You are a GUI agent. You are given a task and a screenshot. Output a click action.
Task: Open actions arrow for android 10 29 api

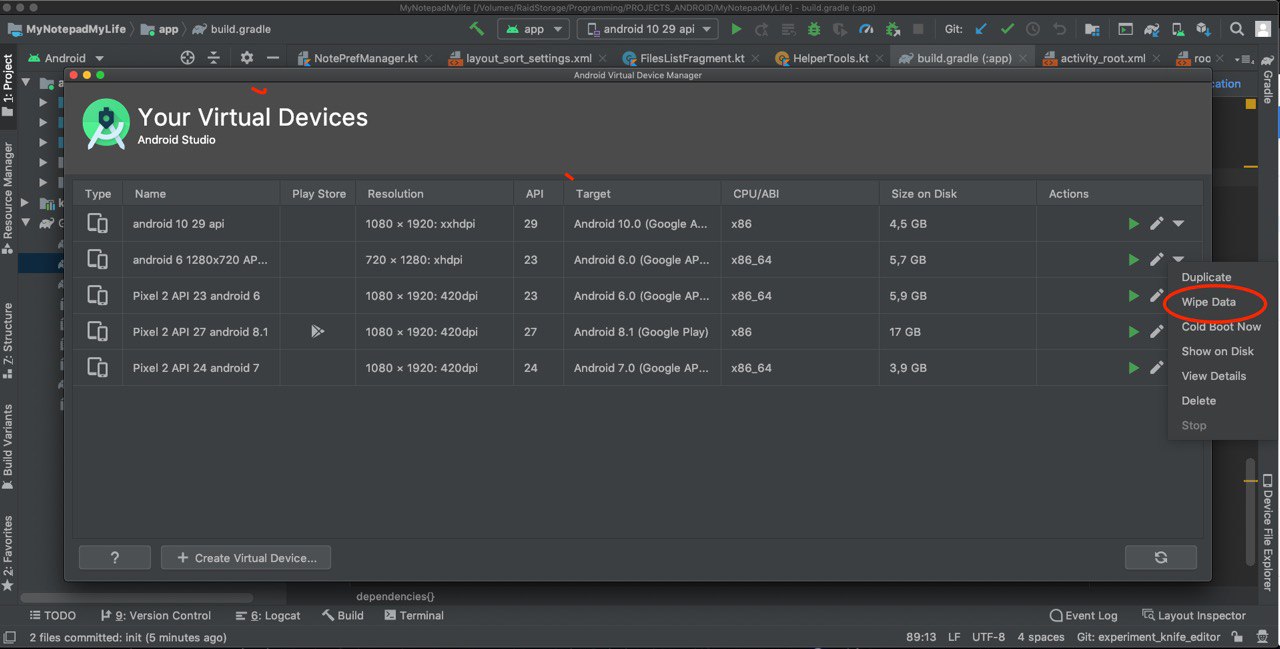[1178, 224]
